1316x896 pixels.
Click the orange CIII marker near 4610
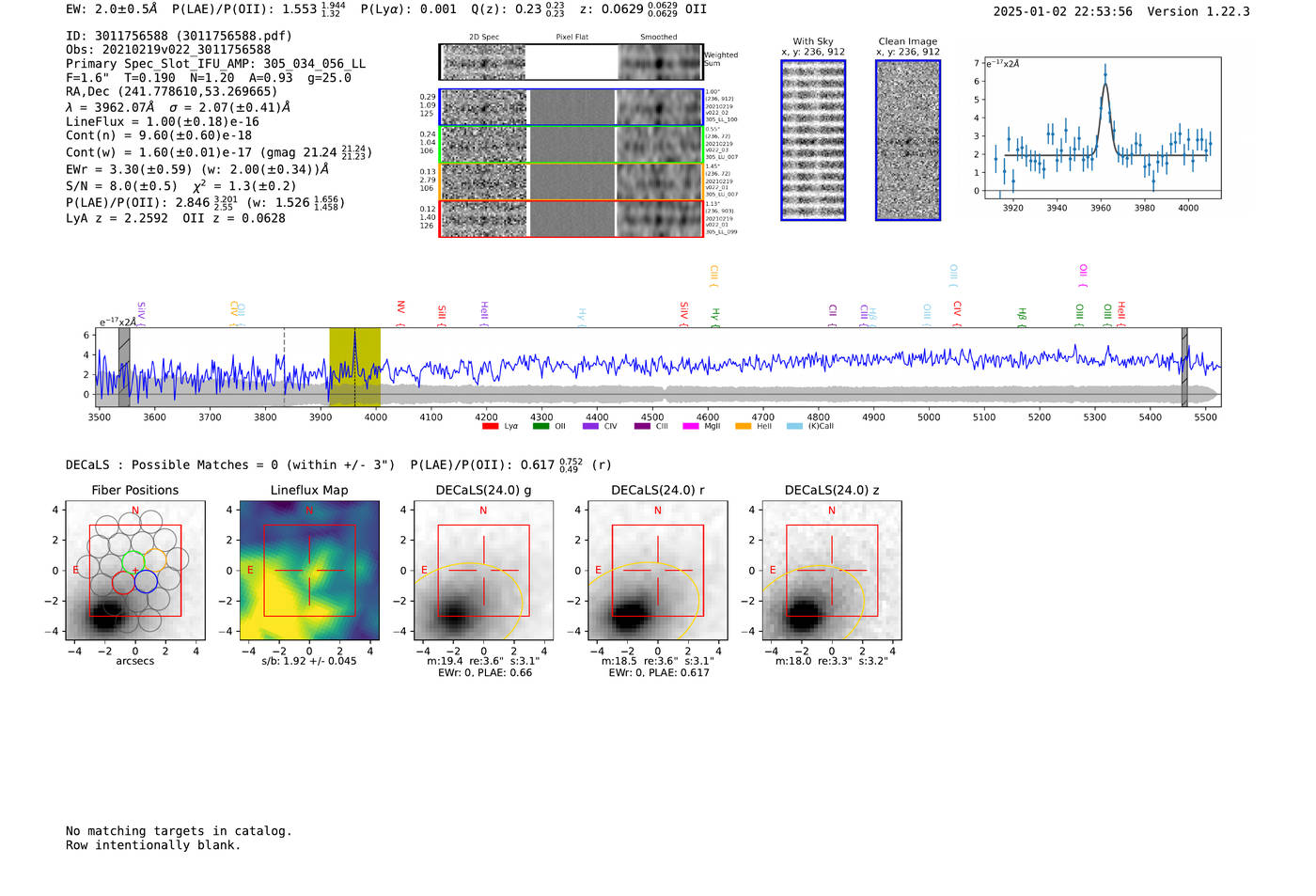[713, 276]
